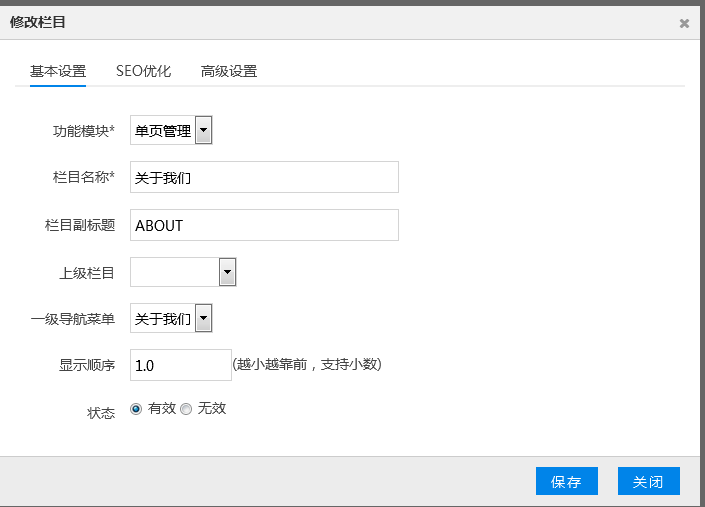Click the 栏目副标题 field label
Screen dimensions: 705x507
[80, 226]
